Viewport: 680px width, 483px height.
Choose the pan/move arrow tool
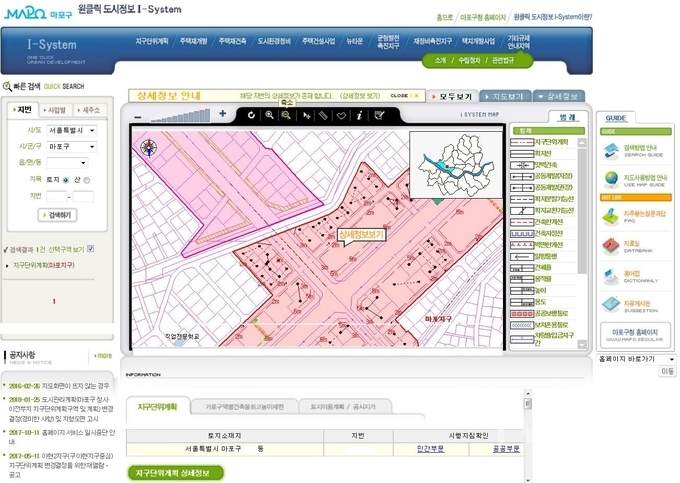pos(307,115)
